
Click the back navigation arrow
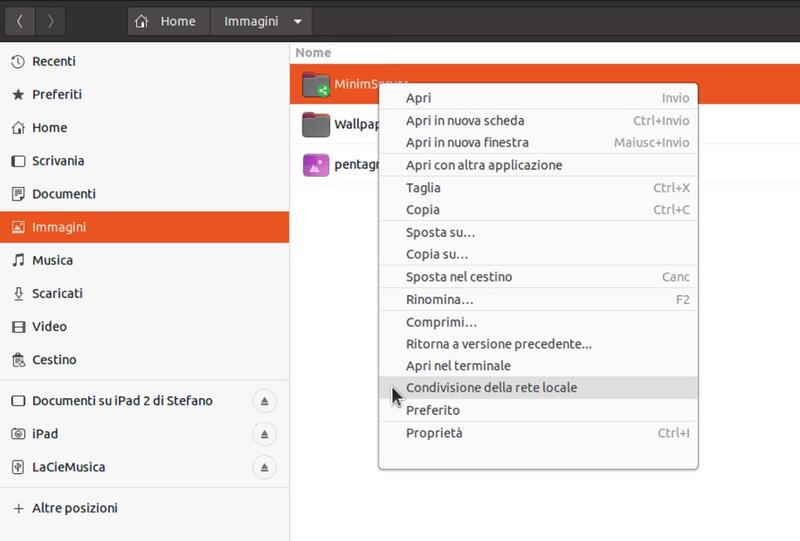tap(19, 21)
